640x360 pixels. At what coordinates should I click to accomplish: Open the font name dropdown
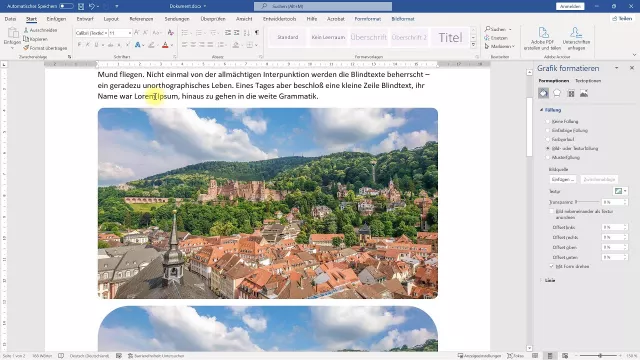tap(106, 33)
